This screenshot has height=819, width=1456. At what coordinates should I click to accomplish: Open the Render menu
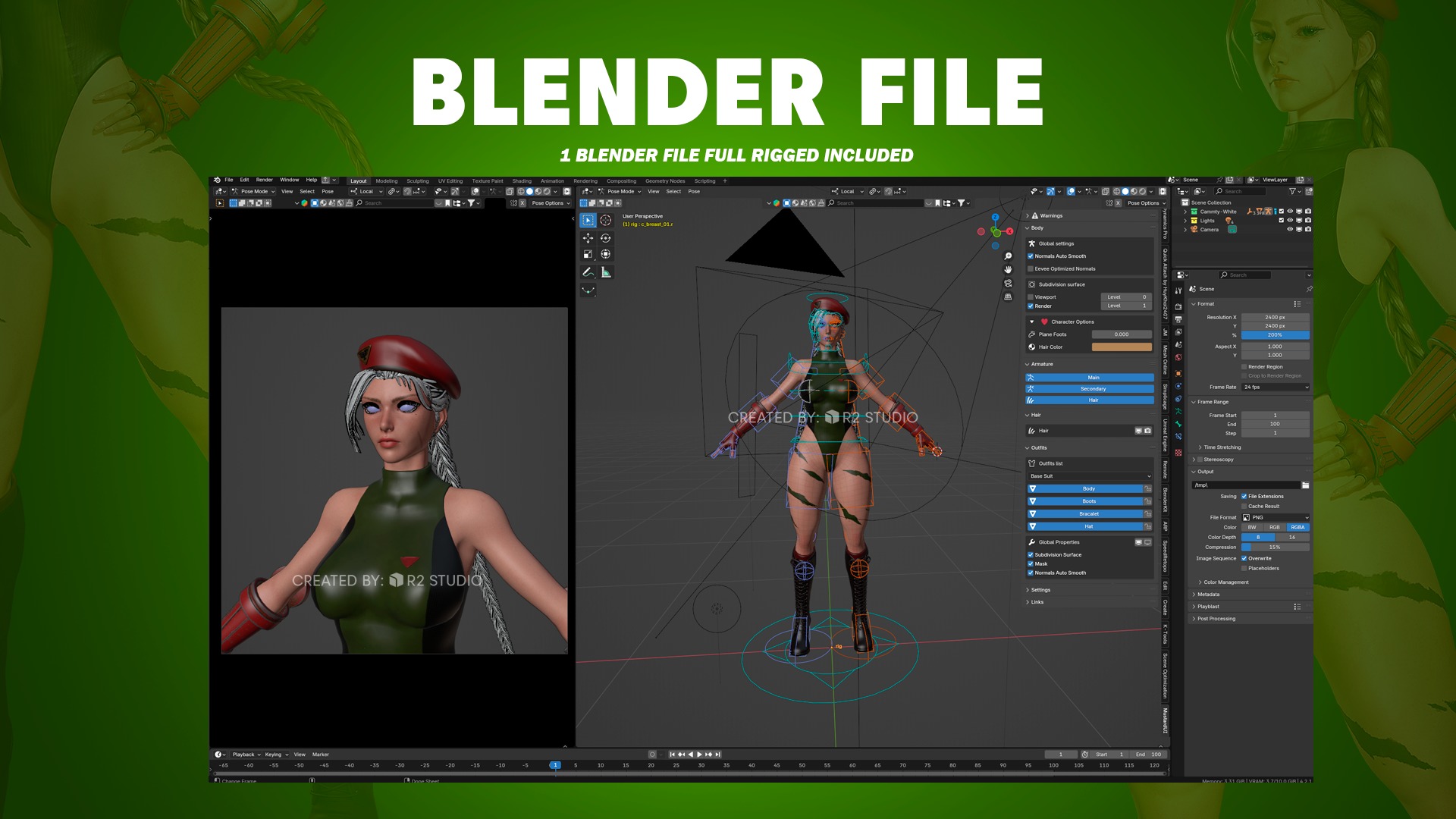click(x=264, y=180)
